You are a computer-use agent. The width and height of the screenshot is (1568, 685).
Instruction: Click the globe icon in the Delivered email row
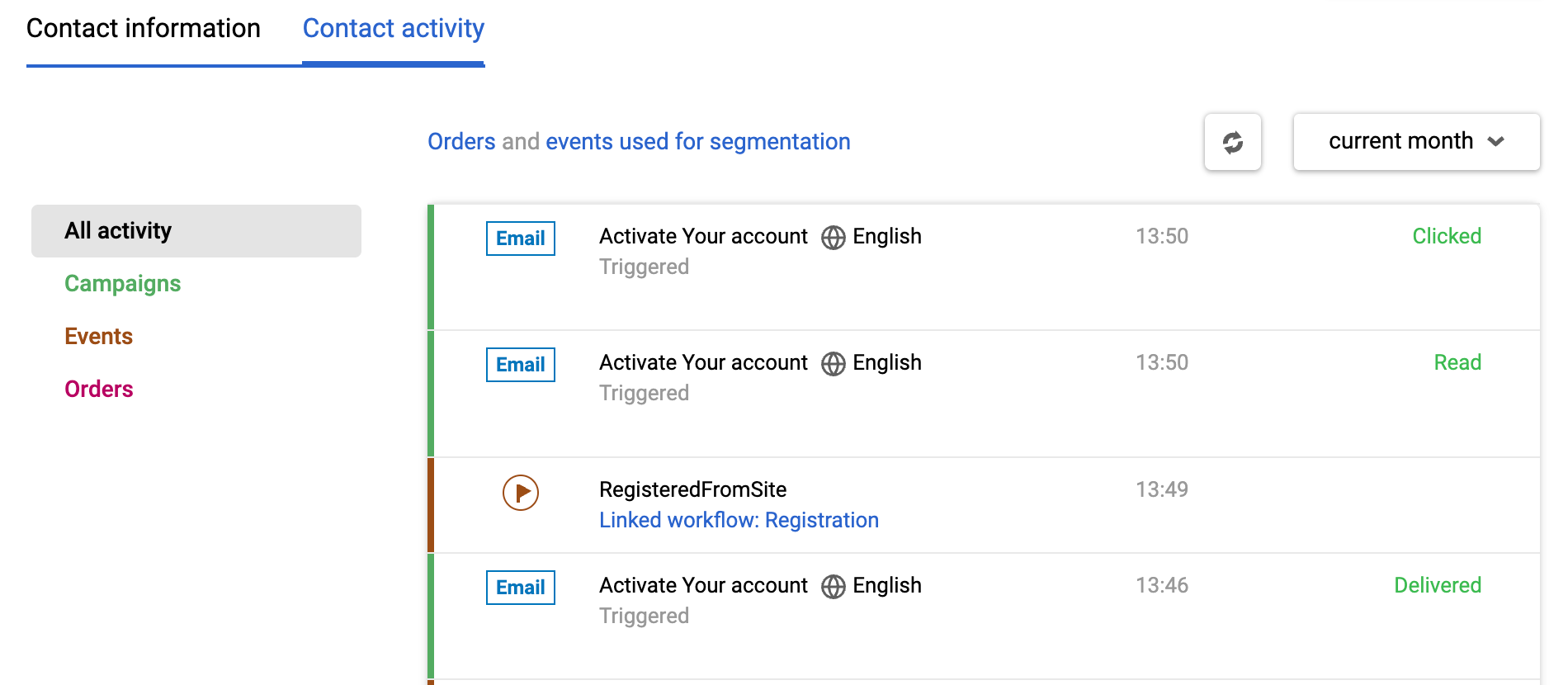coord(833,587)
